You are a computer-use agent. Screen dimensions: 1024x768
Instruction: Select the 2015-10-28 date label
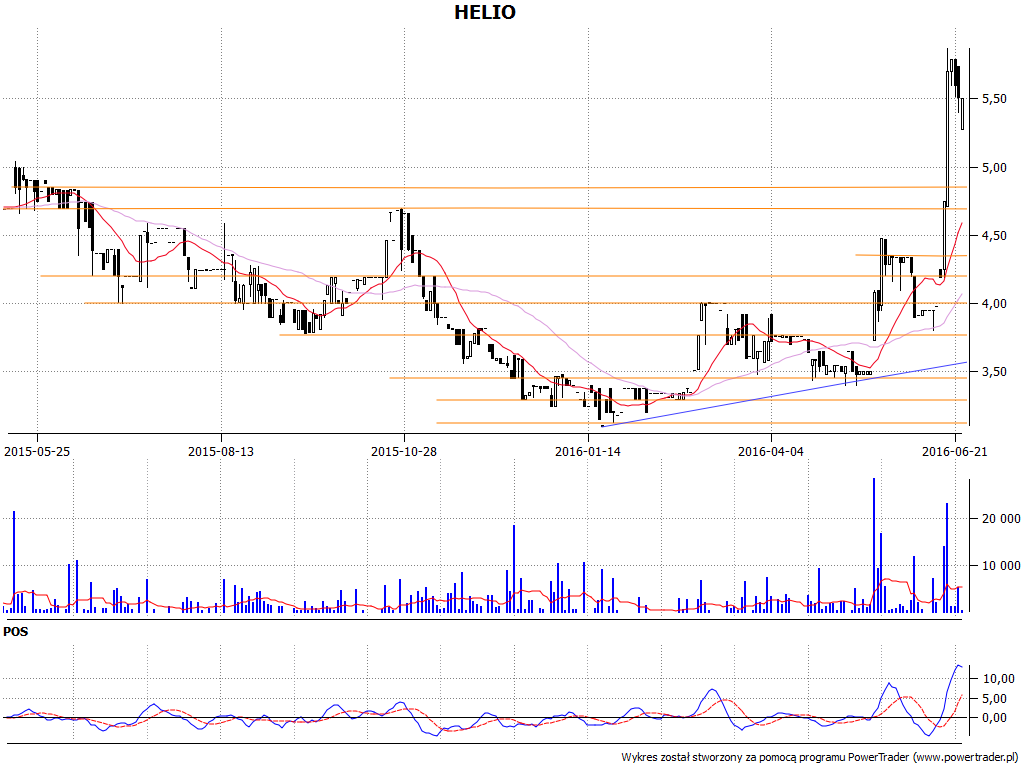tap(404, 451)
